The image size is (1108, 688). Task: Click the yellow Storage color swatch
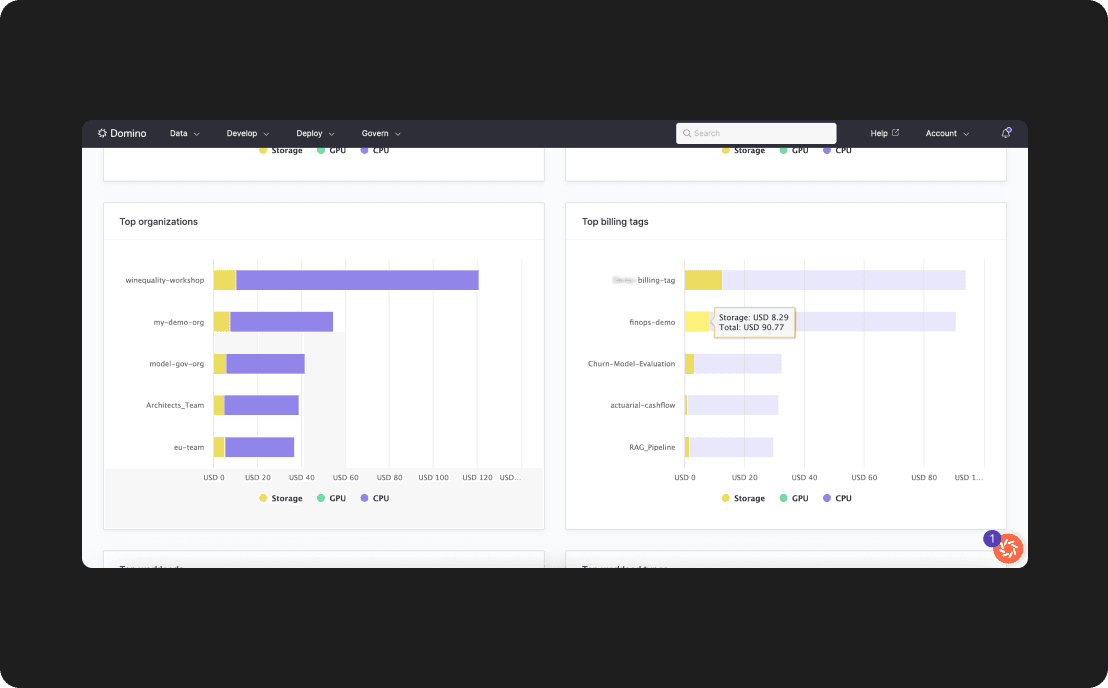(x=264, y=497)
